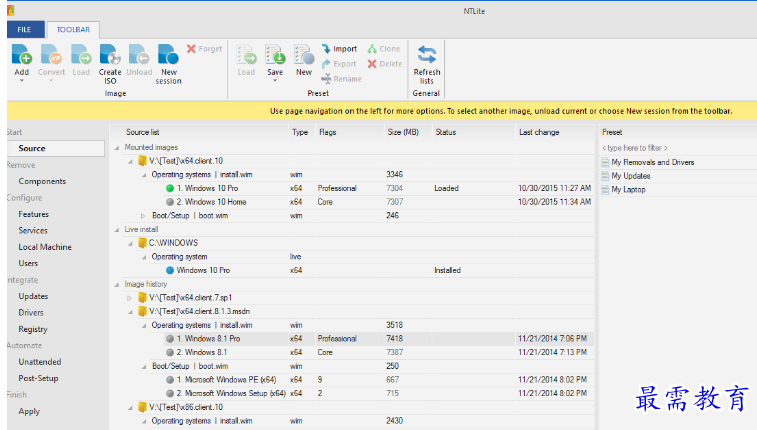Click the Add image icon
757x430 pixels.
point(22,56)
